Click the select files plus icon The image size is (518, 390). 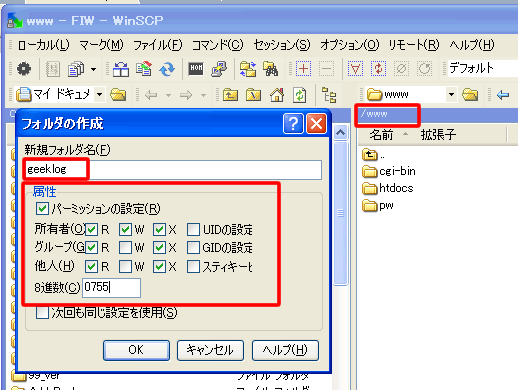click(303, 69)
